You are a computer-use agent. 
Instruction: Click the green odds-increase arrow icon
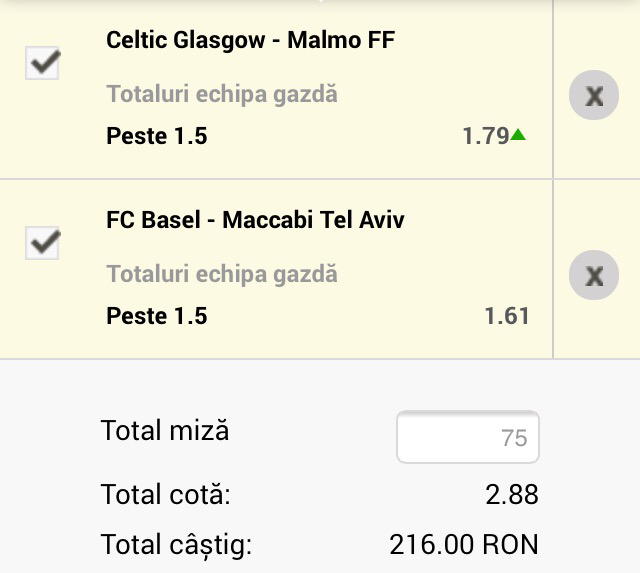pyautogui.click(x=518, y=135)
